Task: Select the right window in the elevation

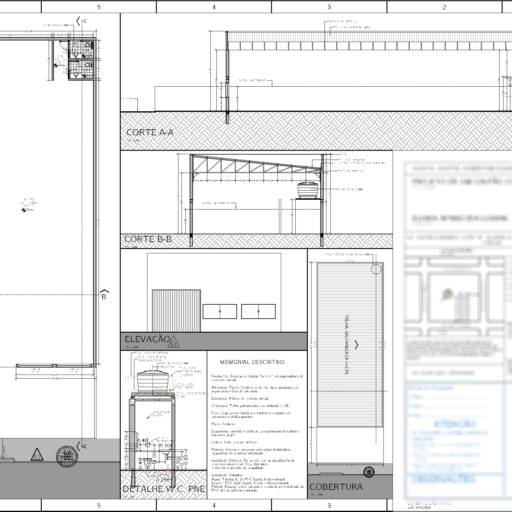Action: click(x=258, y=311)
